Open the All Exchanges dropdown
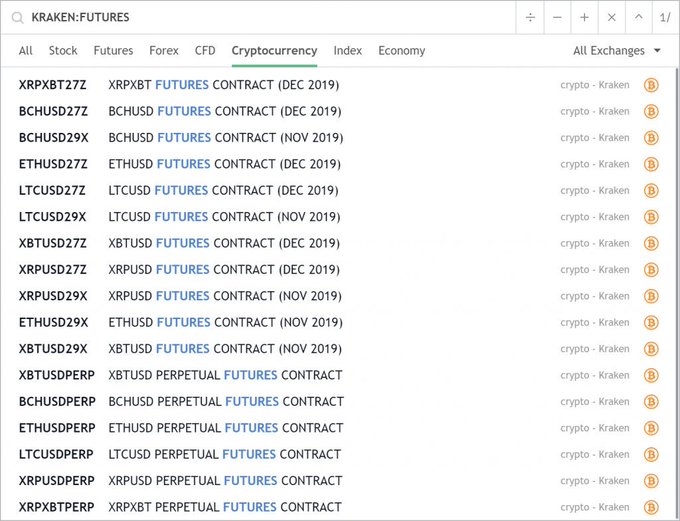The height and width of the screenshot is (521, 680). (x=617, y=51)
